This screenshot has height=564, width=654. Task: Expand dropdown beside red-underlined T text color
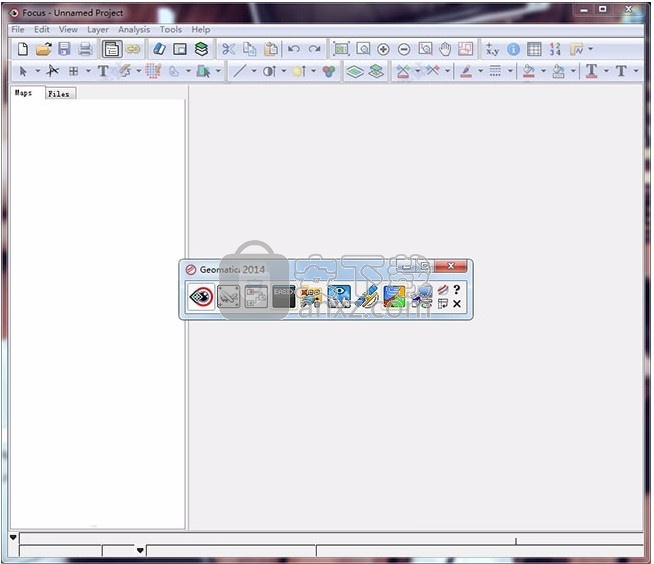point(606,71)
